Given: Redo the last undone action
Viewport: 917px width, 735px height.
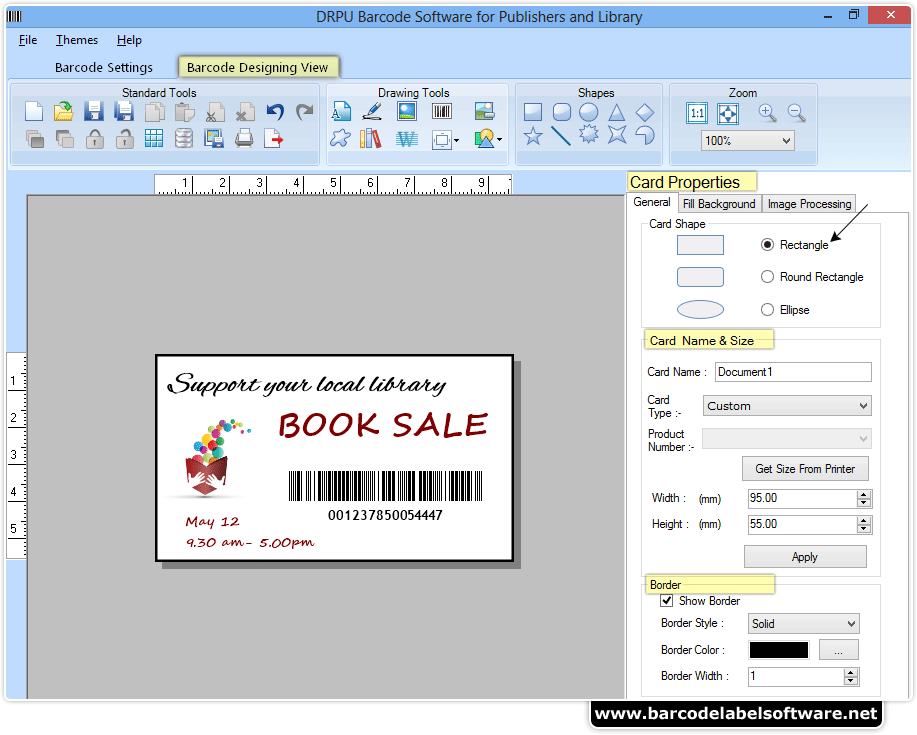Looking at the screenshot, I should [x=305, y=111].
